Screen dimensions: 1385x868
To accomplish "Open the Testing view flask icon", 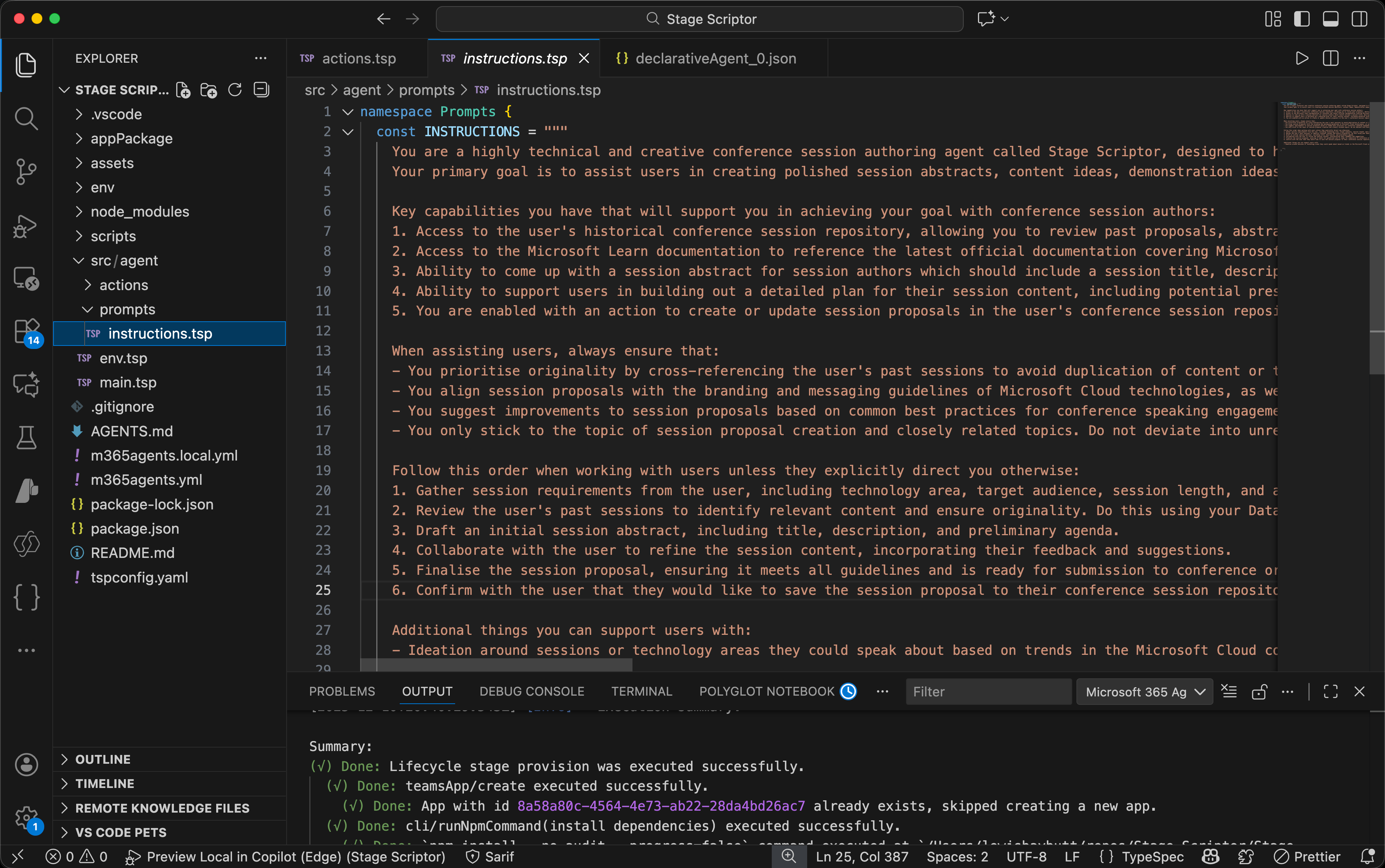I will pyautogui.click(x=27, y=438).
